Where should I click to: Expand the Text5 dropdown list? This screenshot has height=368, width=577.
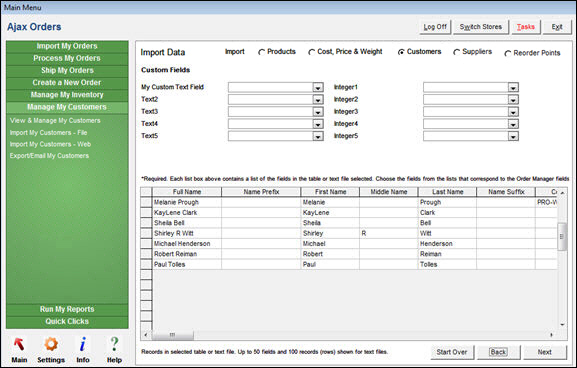[318, 137]
